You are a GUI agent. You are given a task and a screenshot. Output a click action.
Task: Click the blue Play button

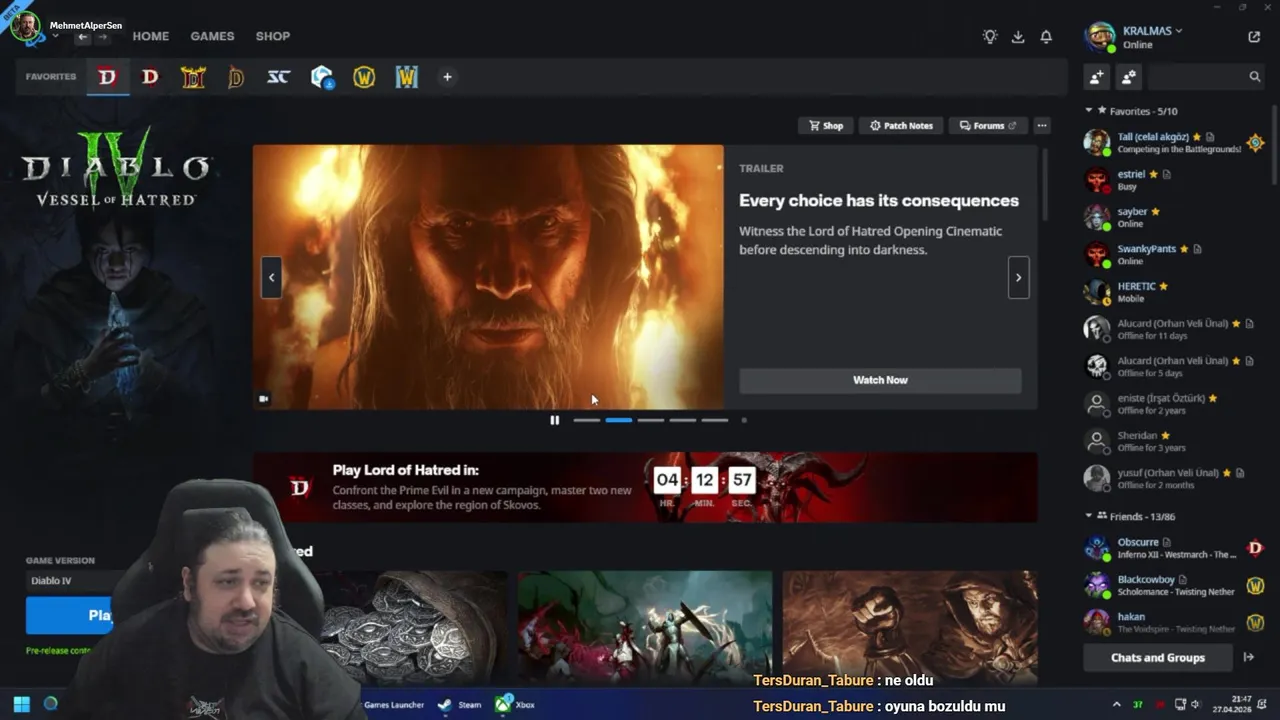pos(70,615)
